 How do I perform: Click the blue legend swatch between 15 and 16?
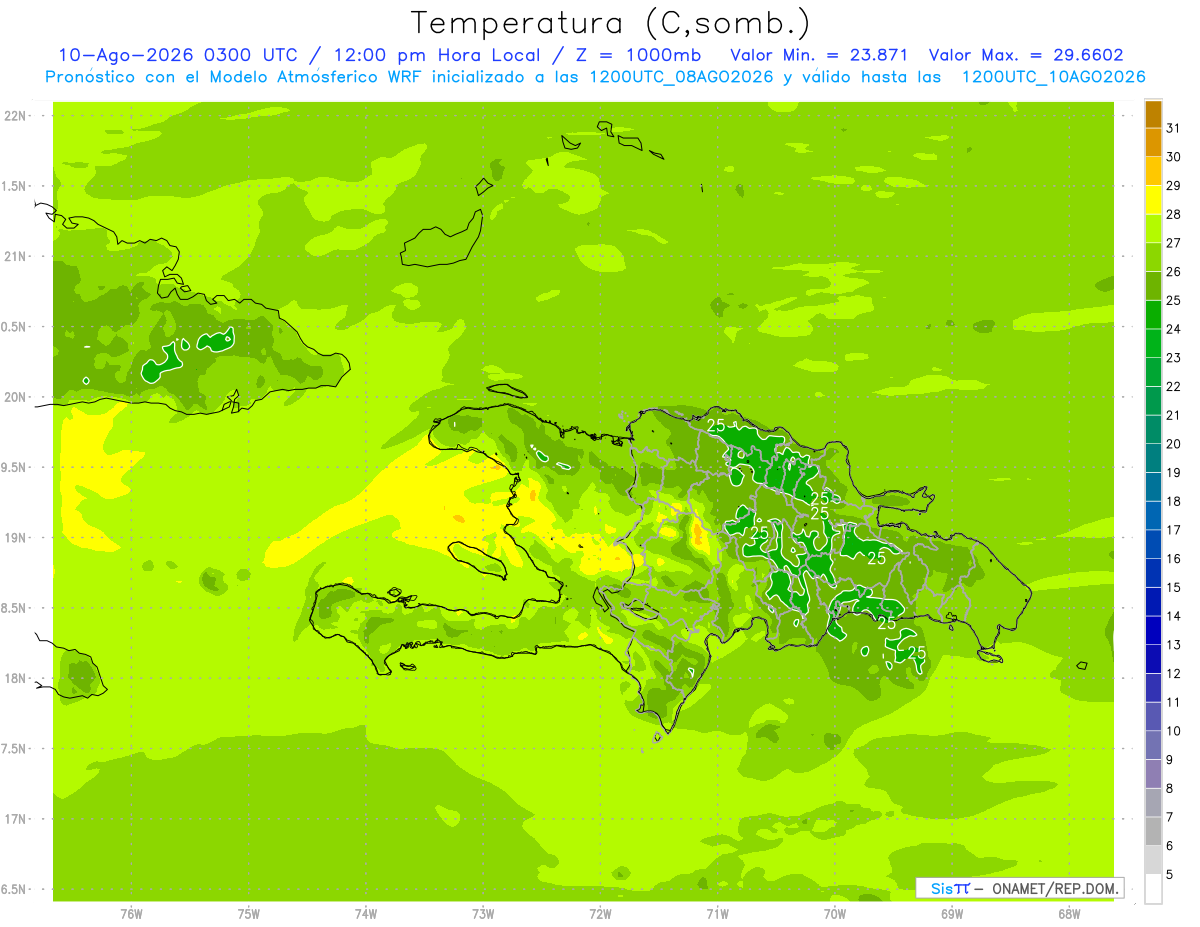coord(1153,573)
